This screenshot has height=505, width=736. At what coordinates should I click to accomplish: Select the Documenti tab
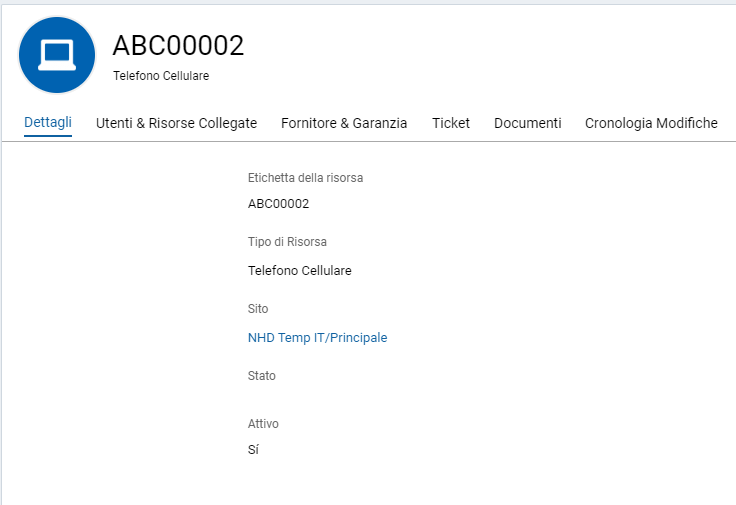point(528,123)
